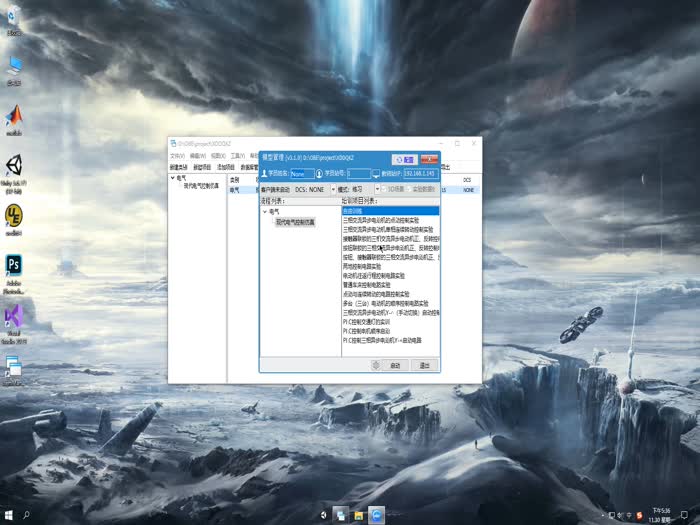Open the Adobe Photoshop desktop shortcut
The width and height of the screenshot is (700, 525).
pos(14,267)
